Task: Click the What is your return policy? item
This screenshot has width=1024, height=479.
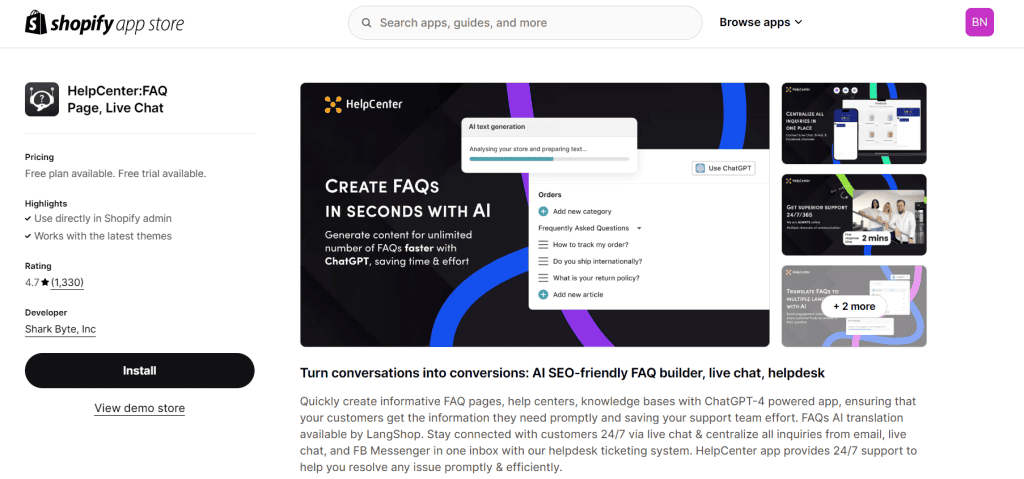Action: tap(596, 278)
